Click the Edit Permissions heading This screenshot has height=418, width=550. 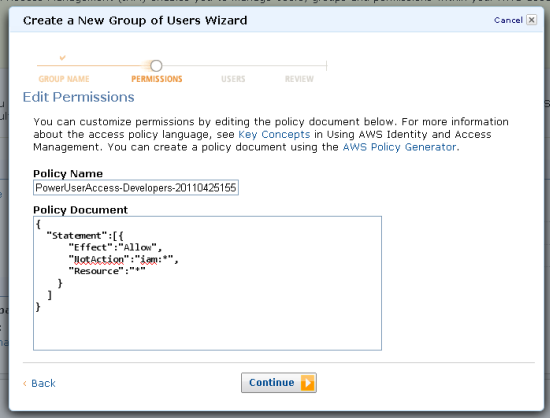click(79, 97)
